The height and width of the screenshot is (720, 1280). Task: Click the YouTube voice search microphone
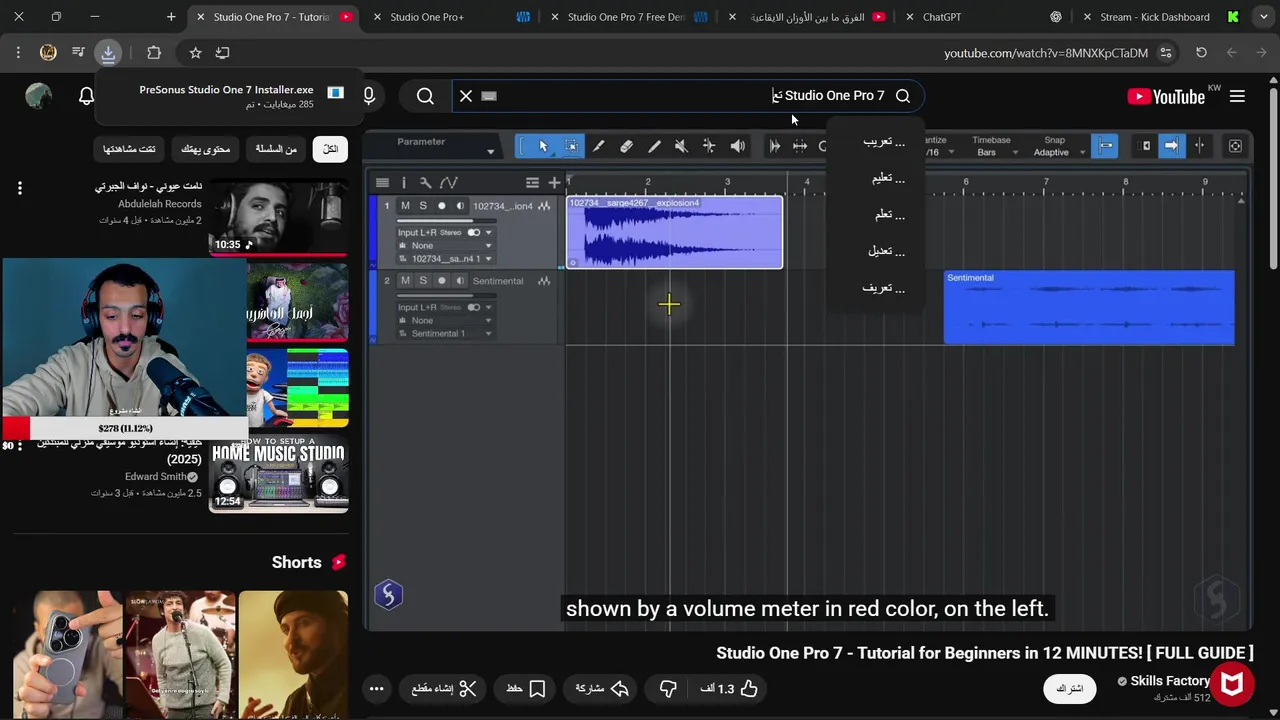[369, 96]
